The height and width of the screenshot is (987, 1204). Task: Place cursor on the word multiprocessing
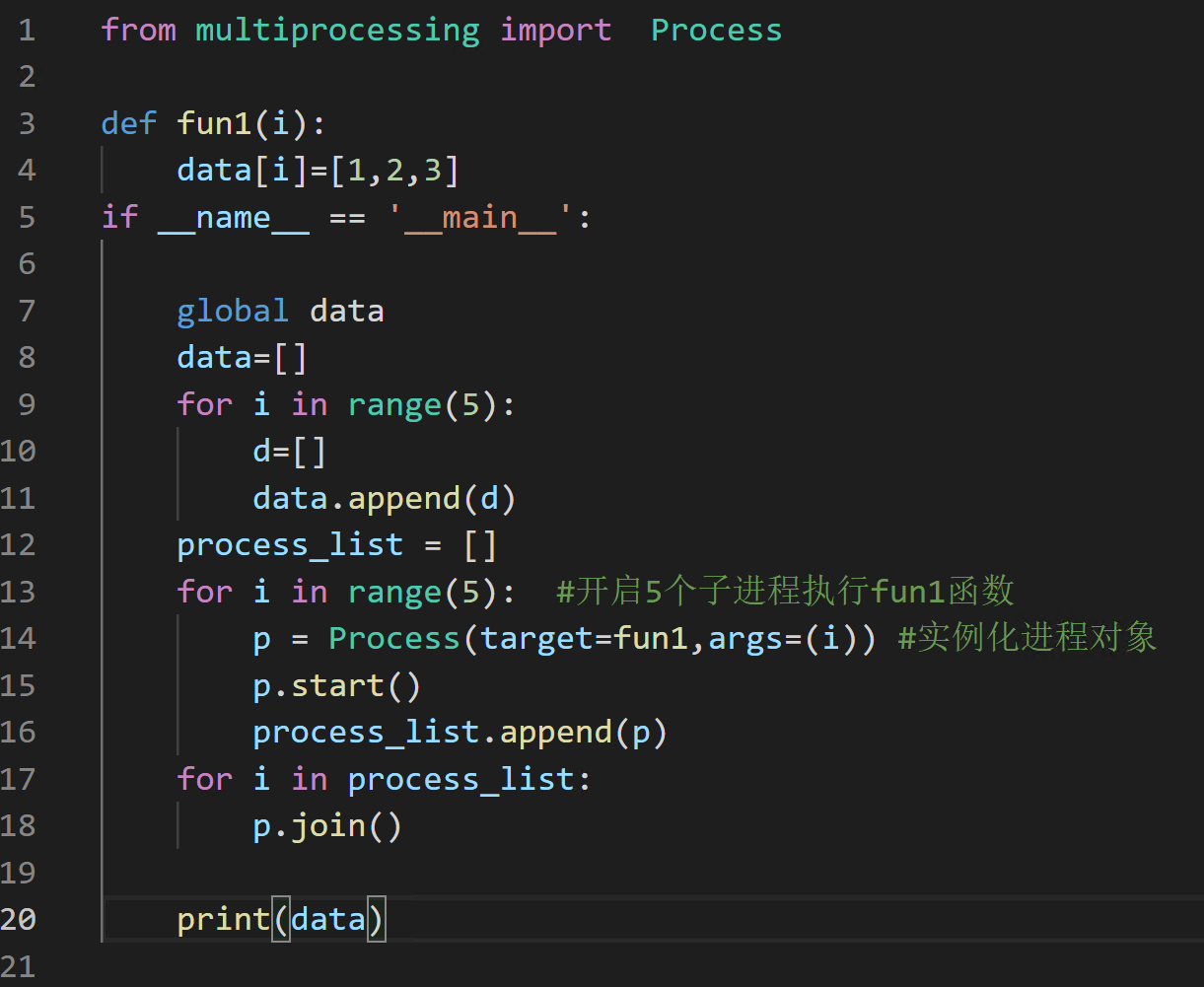(337, 30)
